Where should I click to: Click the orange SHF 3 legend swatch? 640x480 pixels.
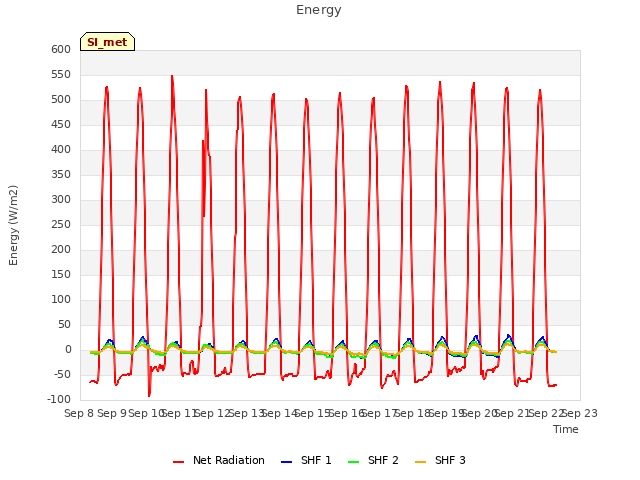tap(420, 462)
